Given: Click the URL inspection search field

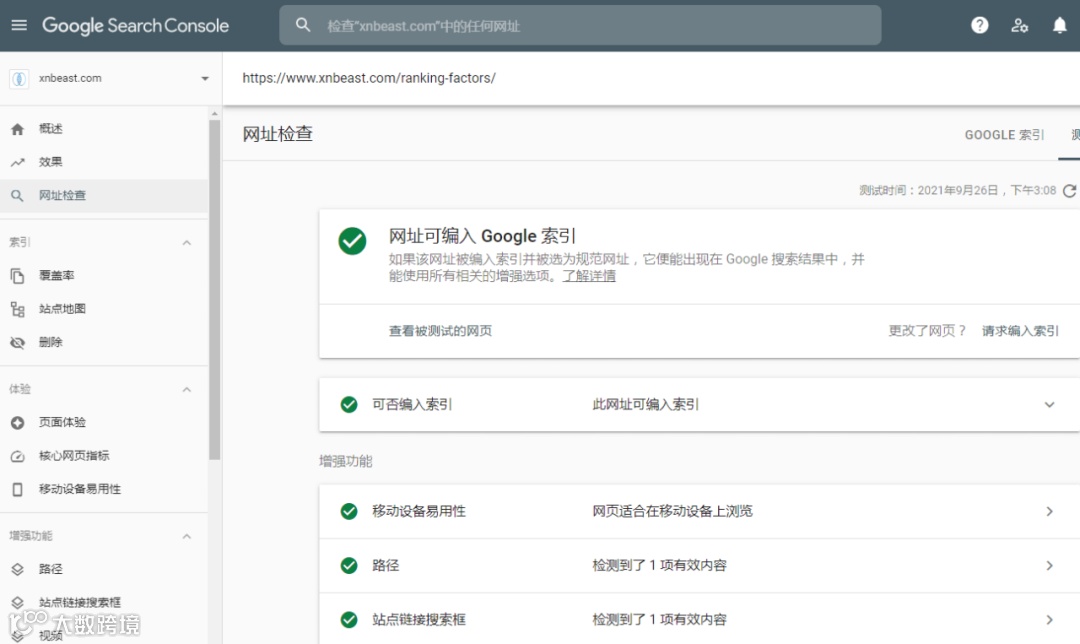Looking at the screenshot, I should (580, 25).
